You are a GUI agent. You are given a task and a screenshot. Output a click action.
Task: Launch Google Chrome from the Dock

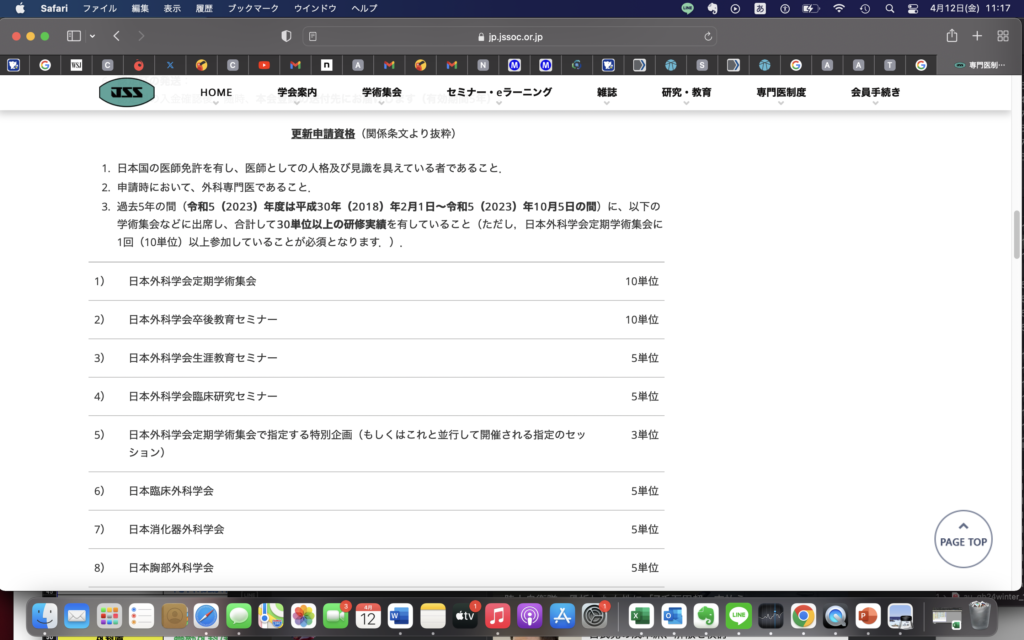(x=803, y=617)
